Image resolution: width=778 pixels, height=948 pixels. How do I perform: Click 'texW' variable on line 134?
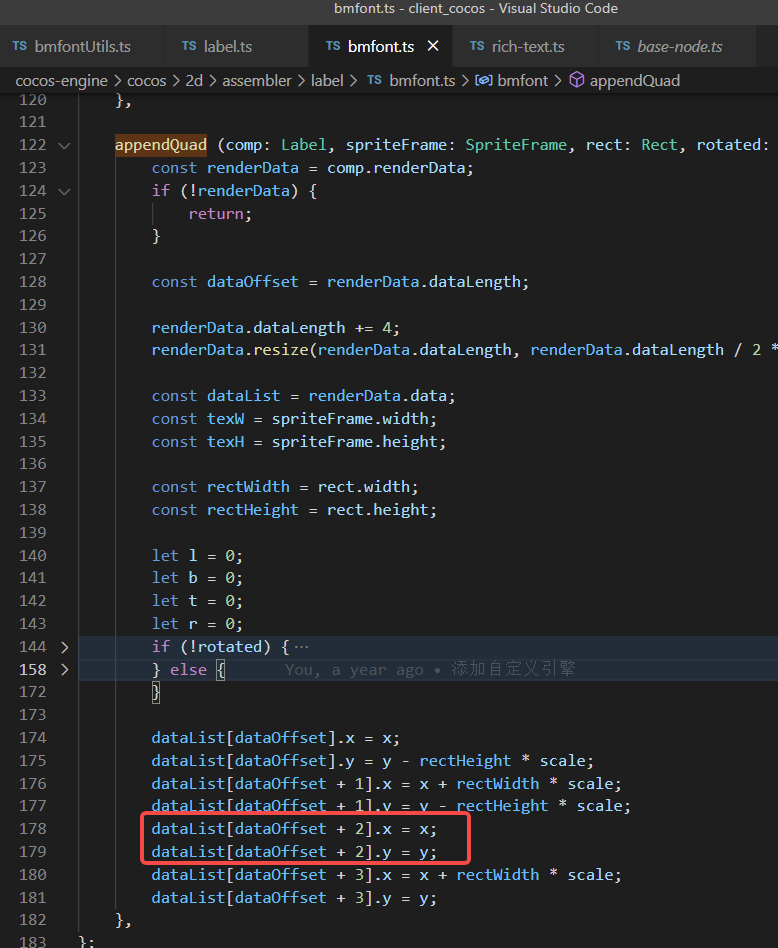coord(225,419)
